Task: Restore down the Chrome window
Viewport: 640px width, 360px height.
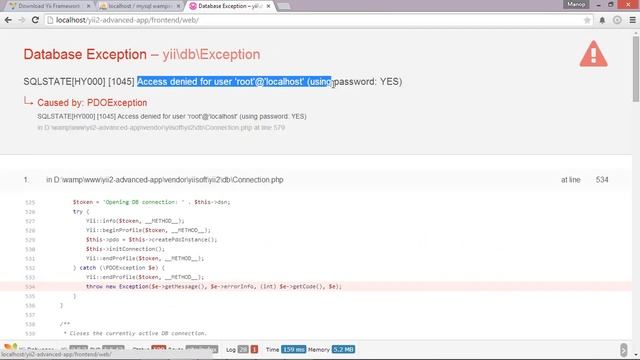Action: click(x=611, y=4)
